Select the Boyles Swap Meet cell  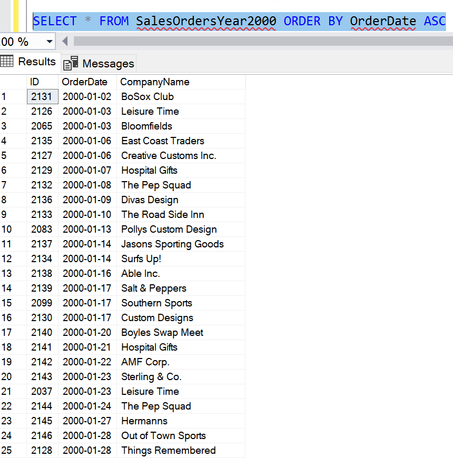(181, 332)
